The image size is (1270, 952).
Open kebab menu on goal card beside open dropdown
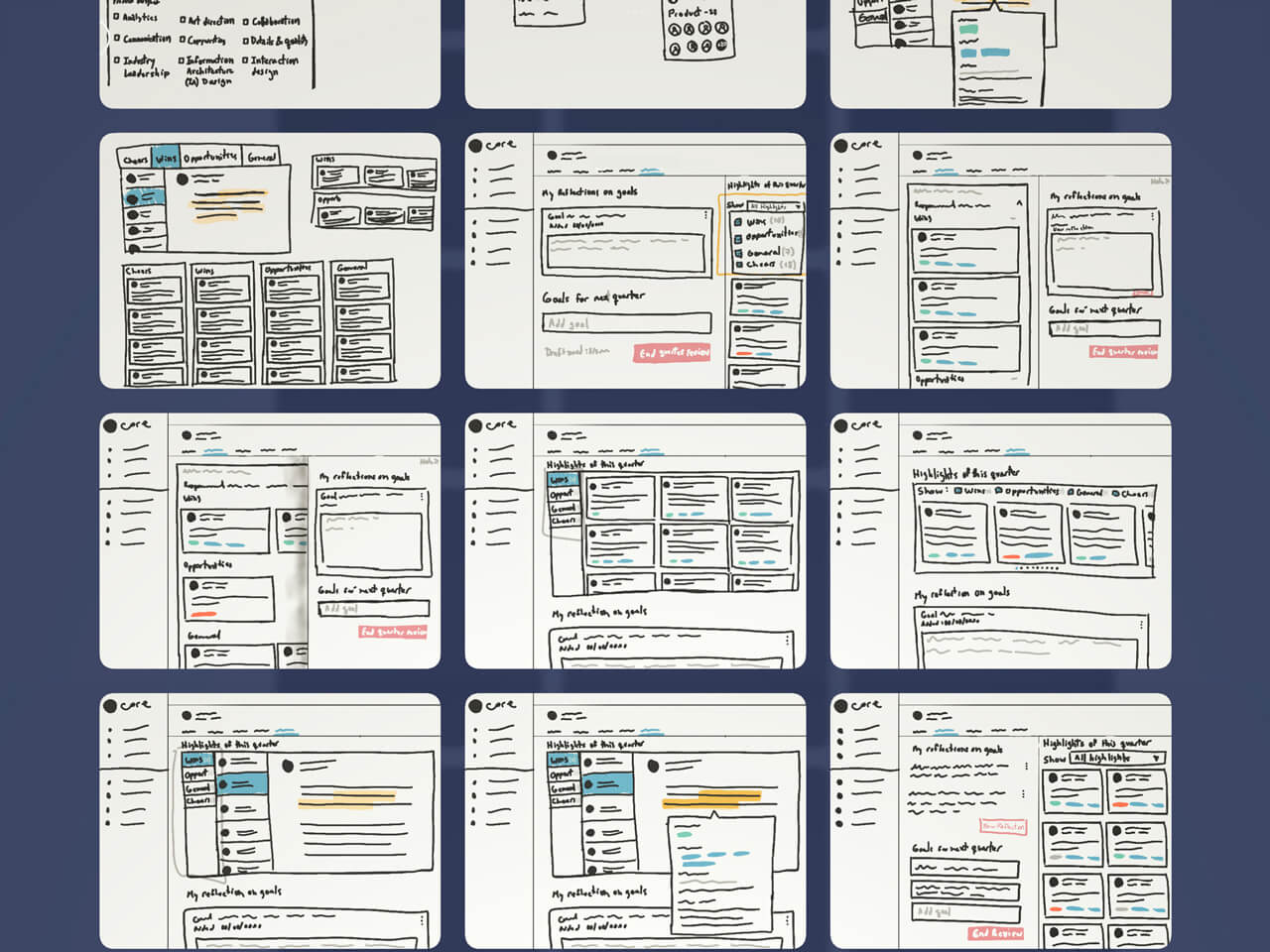click(706, 215)
